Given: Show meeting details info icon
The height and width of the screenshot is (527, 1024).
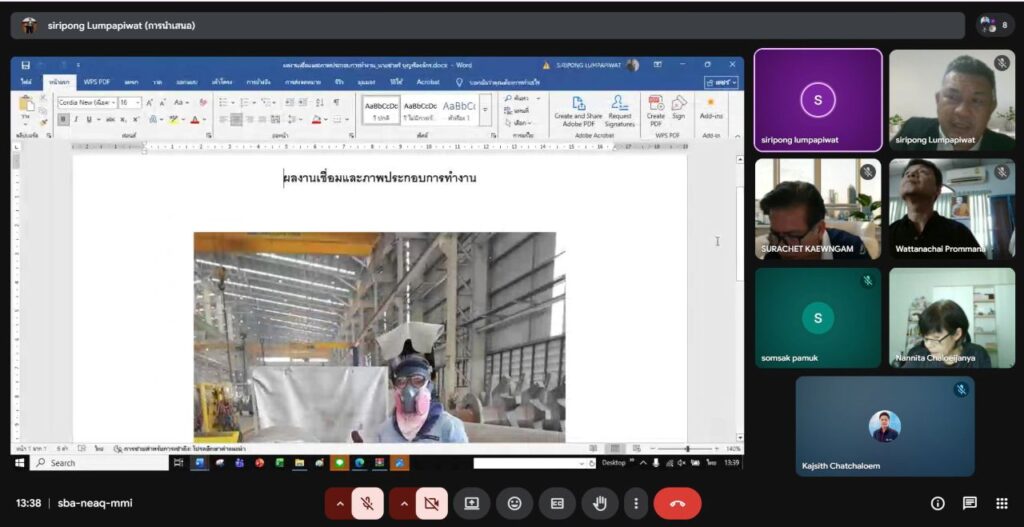Looking at the screenshot, I should pyautogui.click(x=937, y=503).
